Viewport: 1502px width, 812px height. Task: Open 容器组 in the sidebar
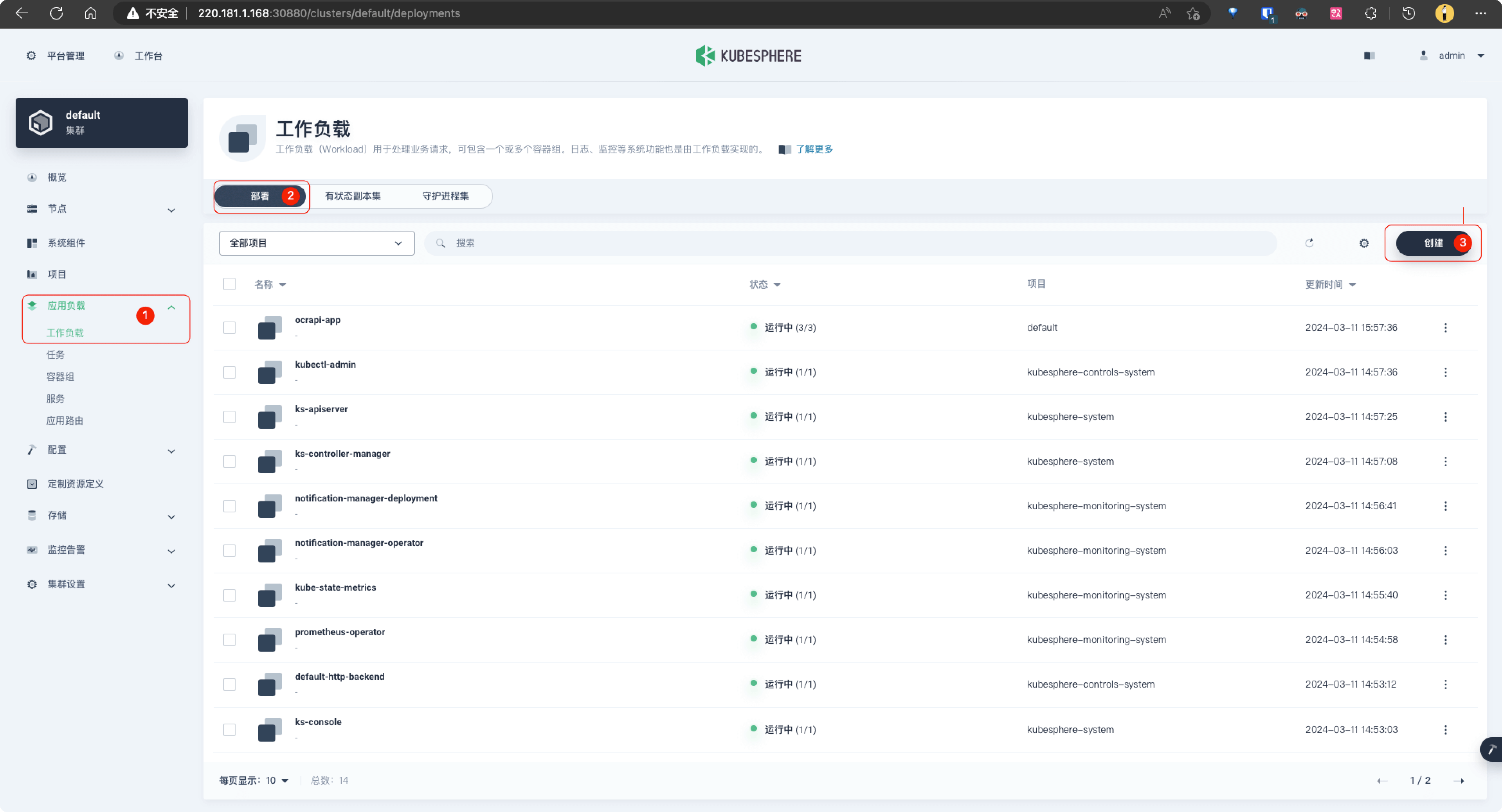60,377
